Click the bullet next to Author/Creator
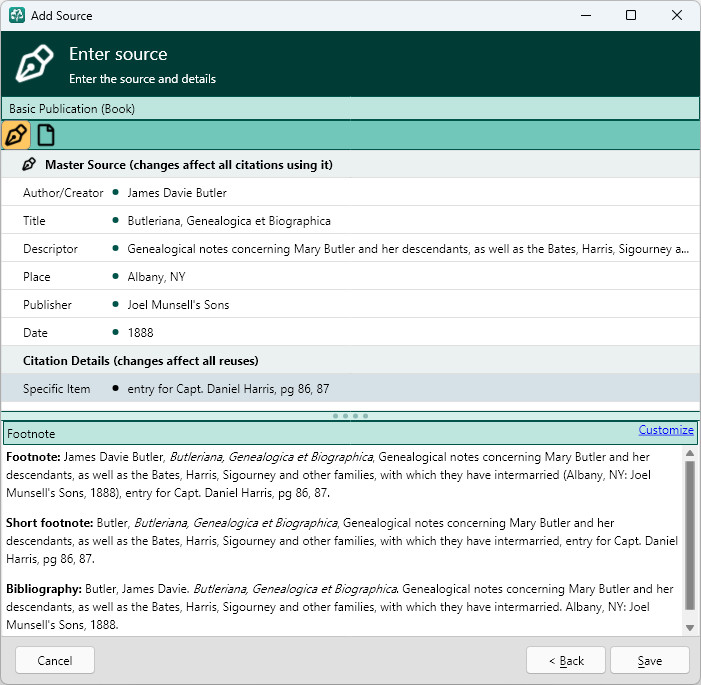 click(116, 192)
